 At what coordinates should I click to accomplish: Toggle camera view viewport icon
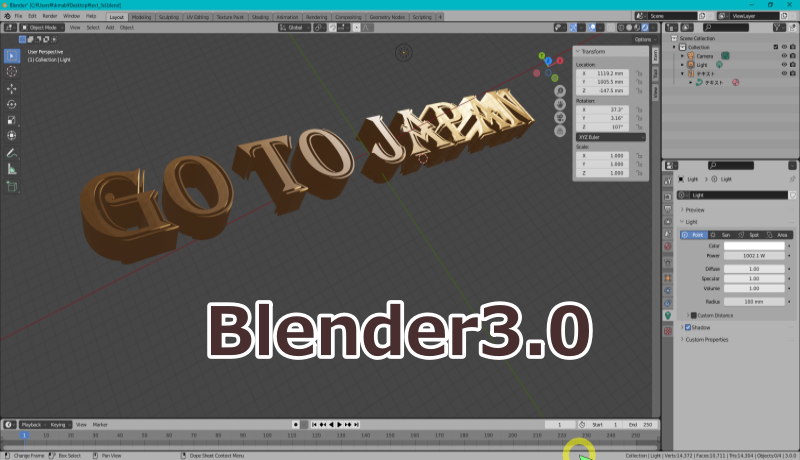pos(560,117)
